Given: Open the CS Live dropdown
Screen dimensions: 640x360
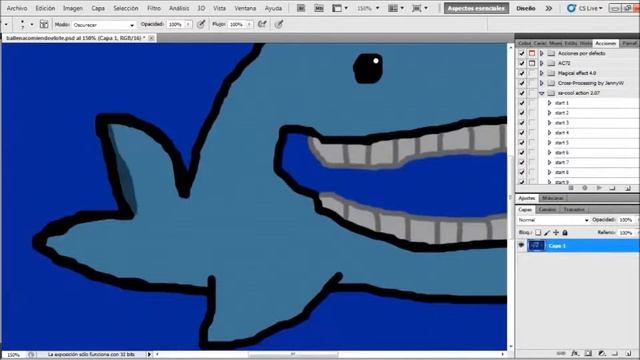Looking at the screenshot, I should 585,8.
